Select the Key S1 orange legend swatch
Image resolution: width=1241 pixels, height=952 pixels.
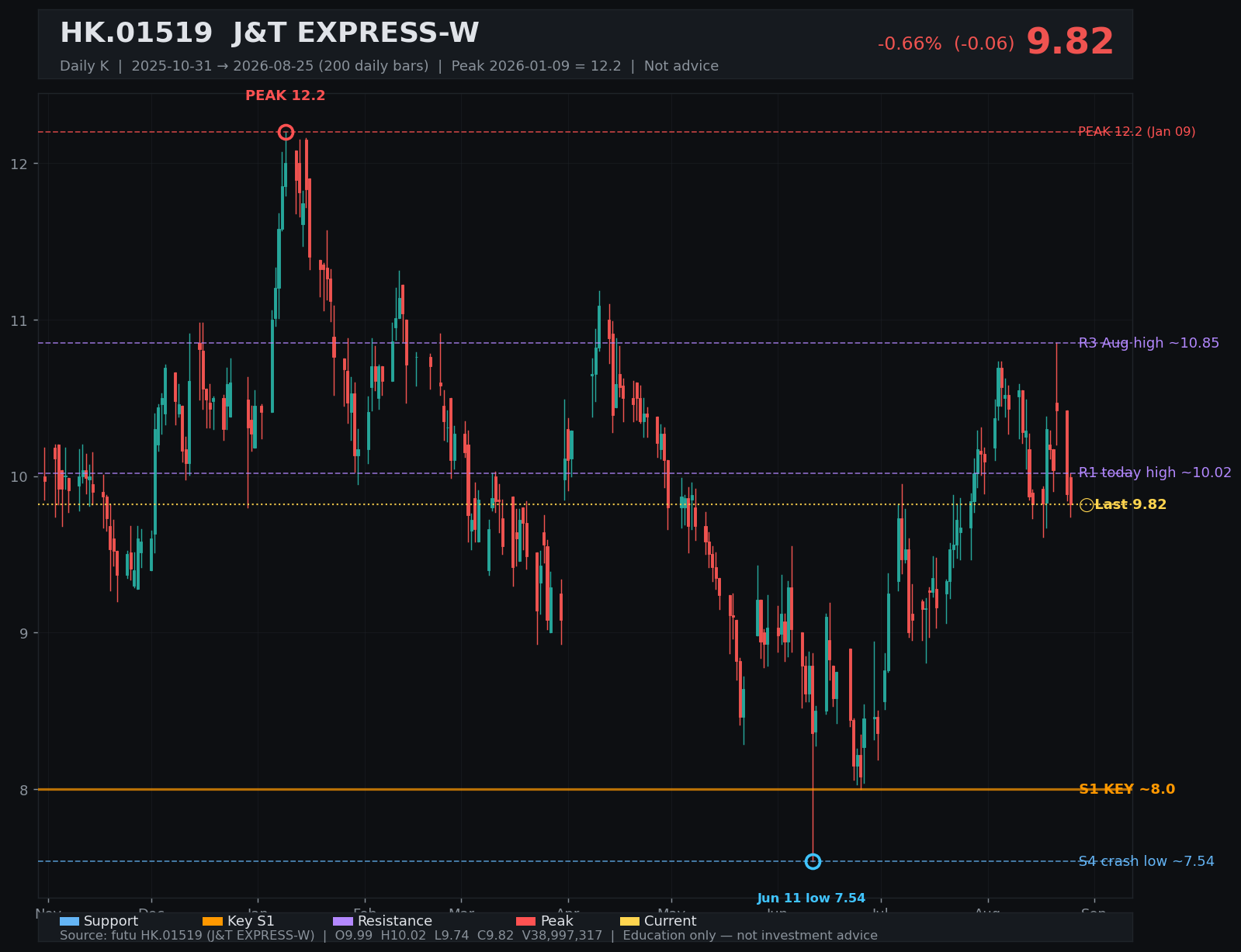point(213,921)
